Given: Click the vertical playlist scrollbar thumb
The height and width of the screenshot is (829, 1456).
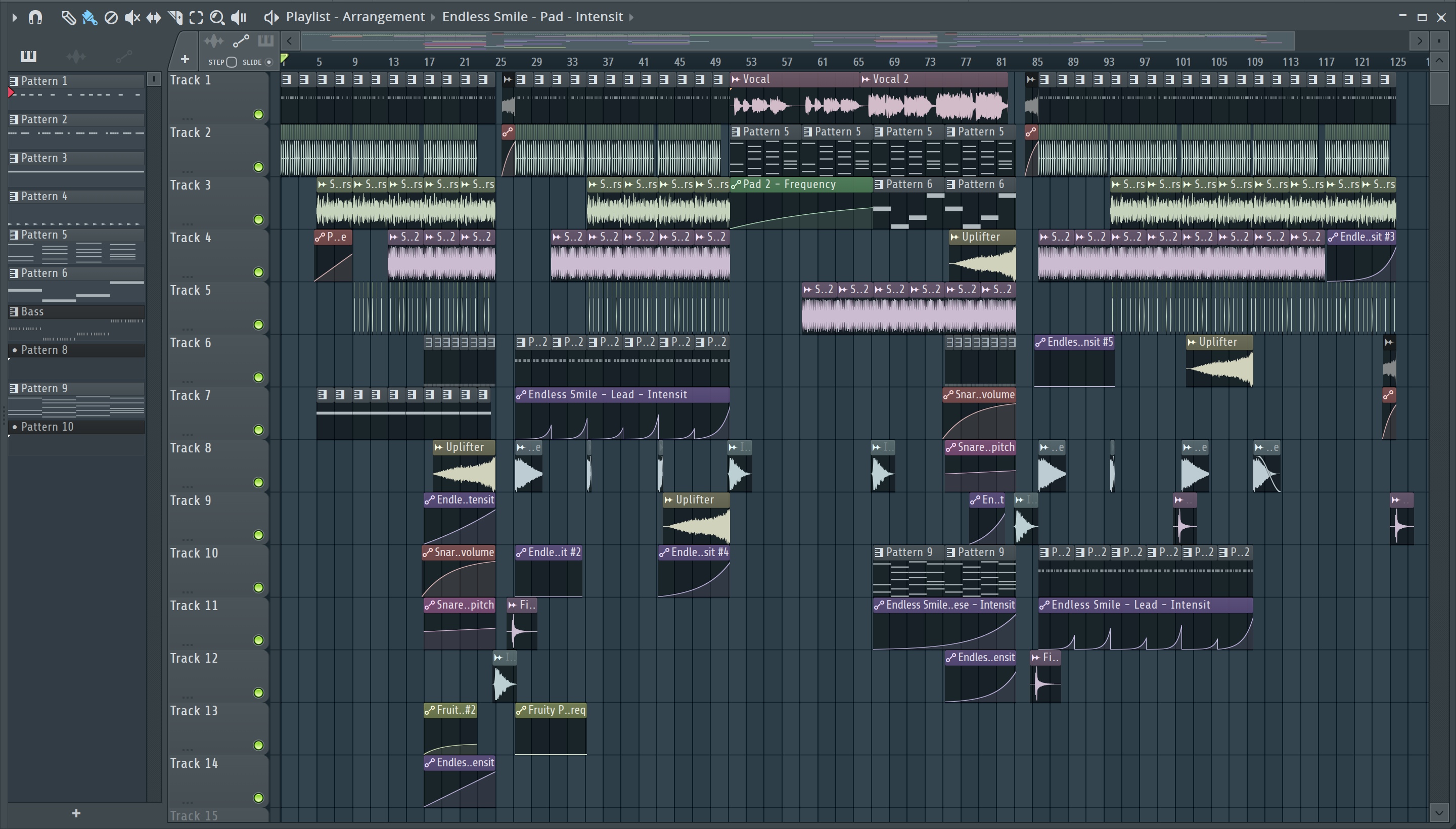Looking at the screenshot, I should click(x=1439, y=88).
